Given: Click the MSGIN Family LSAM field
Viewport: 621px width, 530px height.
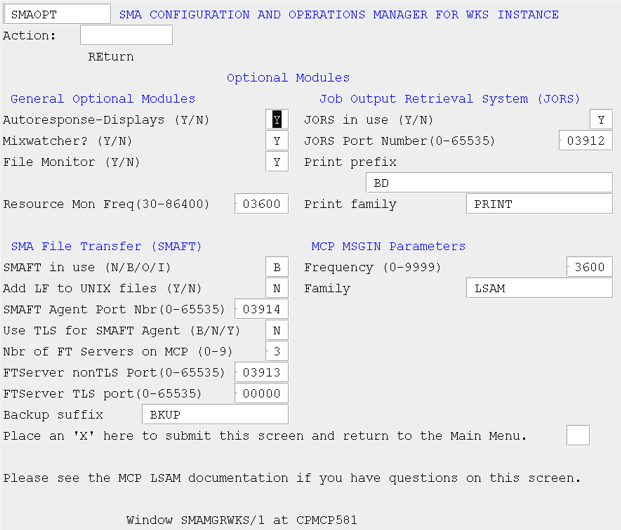Looking at the screenshot, I should click(x=539, y=288).
